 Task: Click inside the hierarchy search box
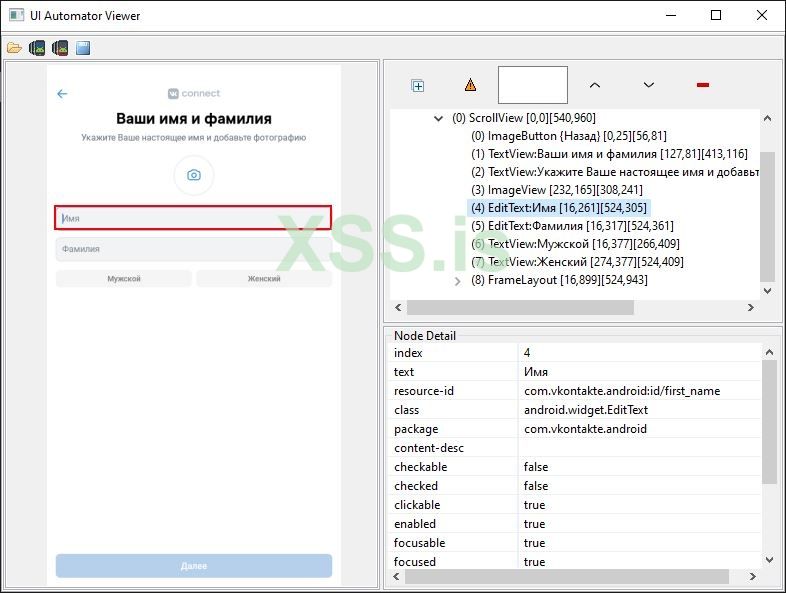coord(532,85)
